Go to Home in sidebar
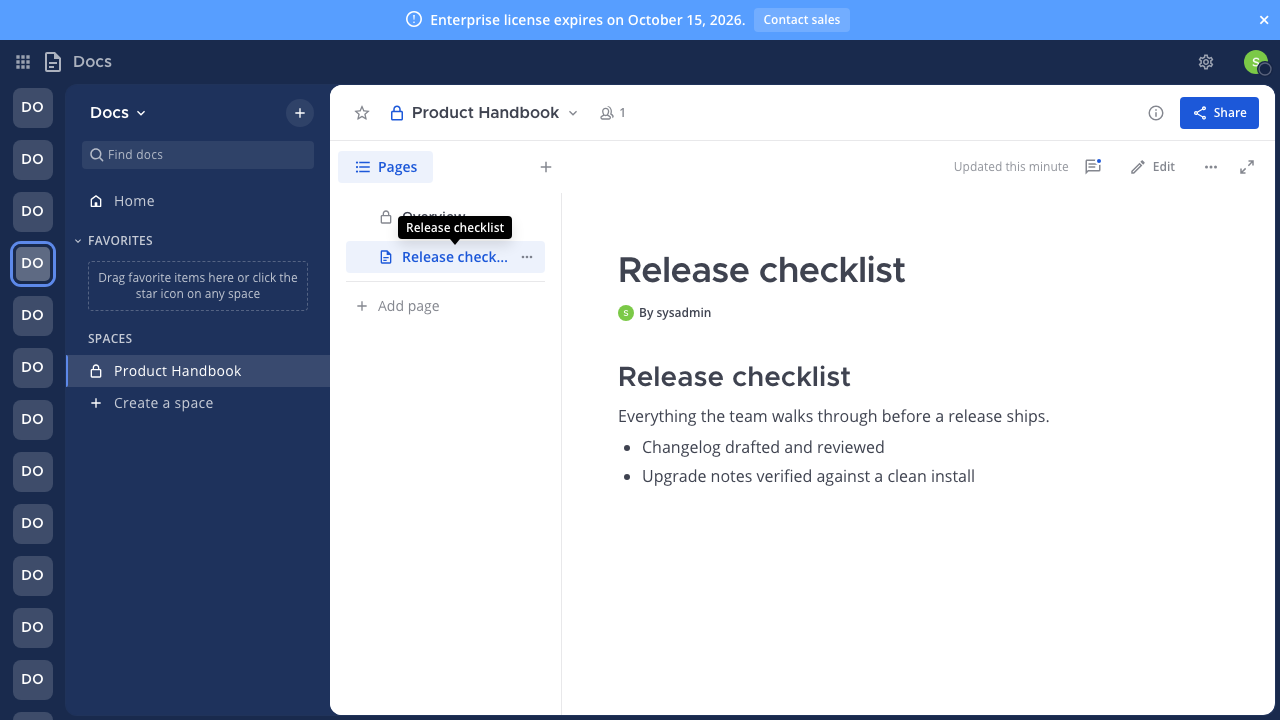Viewport: 1280px width, 720px height. point(198,201)
